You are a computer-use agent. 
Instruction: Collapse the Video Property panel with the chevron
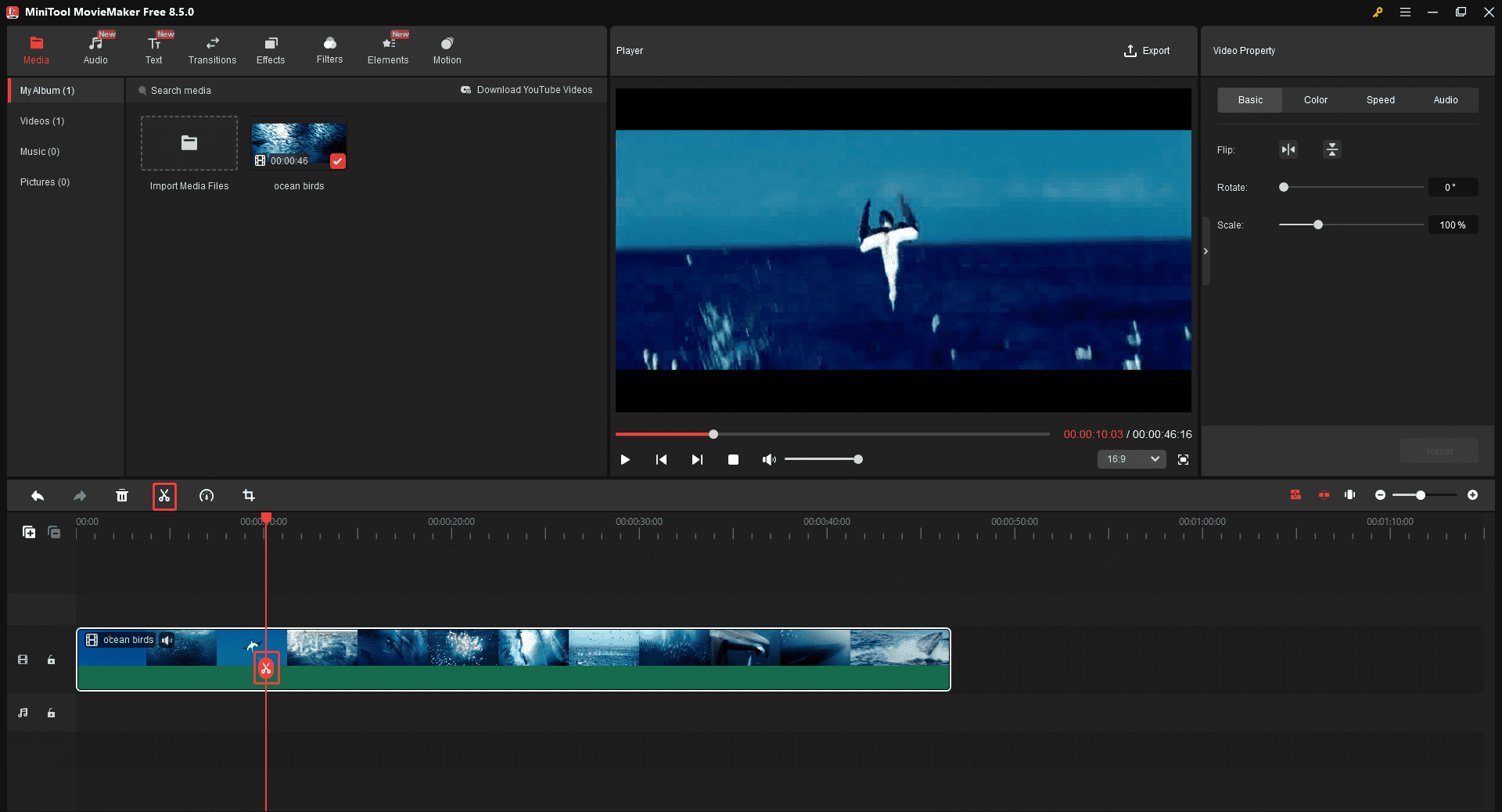tap(1206, 251)
